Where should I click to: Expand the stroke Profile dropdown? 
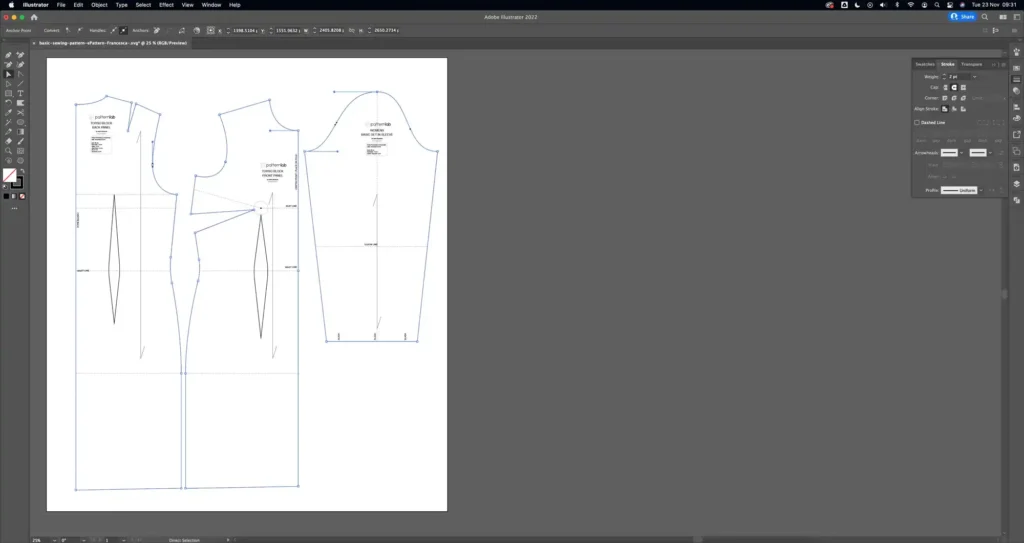tap(982, 190)
